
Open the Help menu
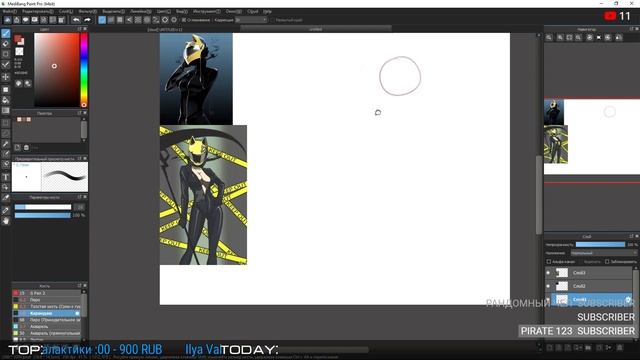click(267, 11)
